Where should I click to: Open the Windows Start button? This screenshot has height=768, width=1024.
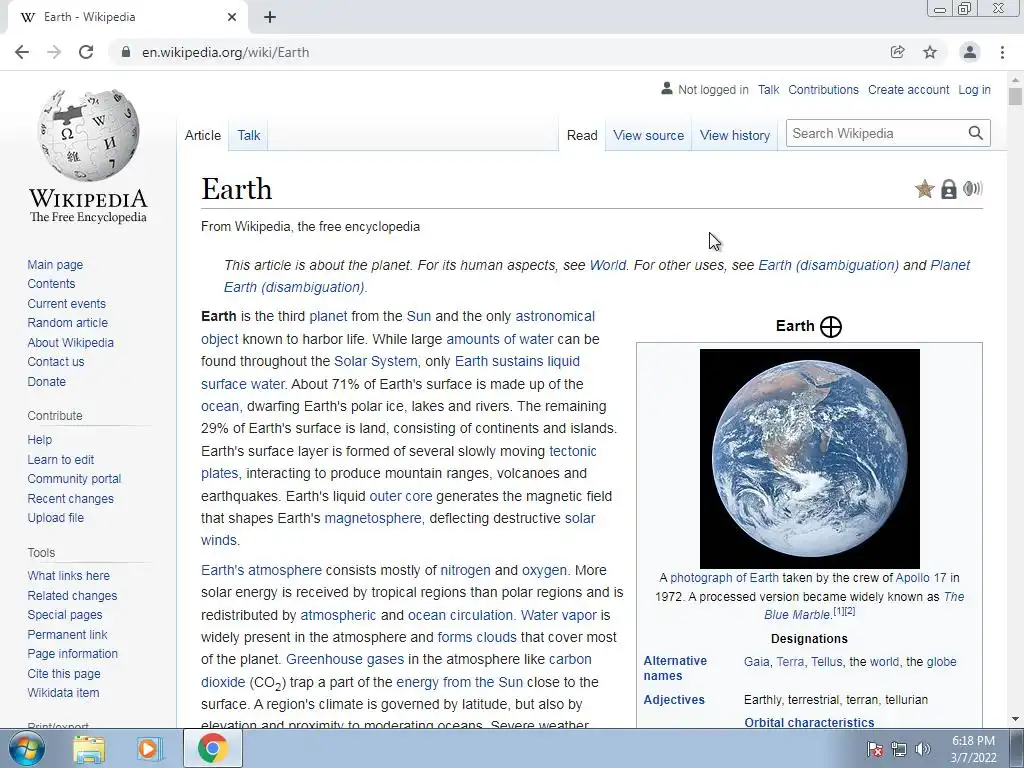27,748
